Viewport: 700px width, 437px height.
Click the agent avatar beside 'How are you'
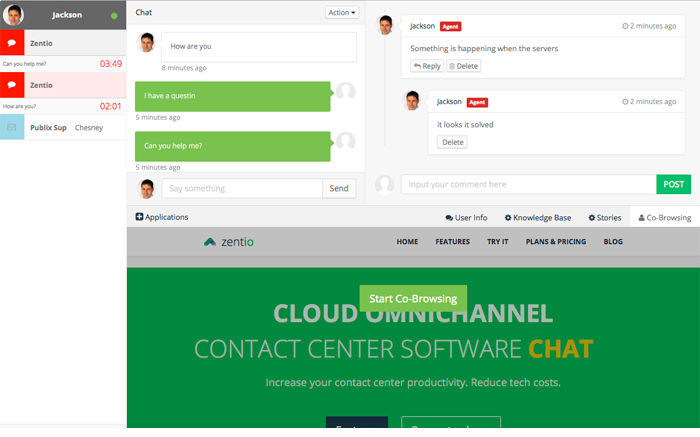point(146,42)
